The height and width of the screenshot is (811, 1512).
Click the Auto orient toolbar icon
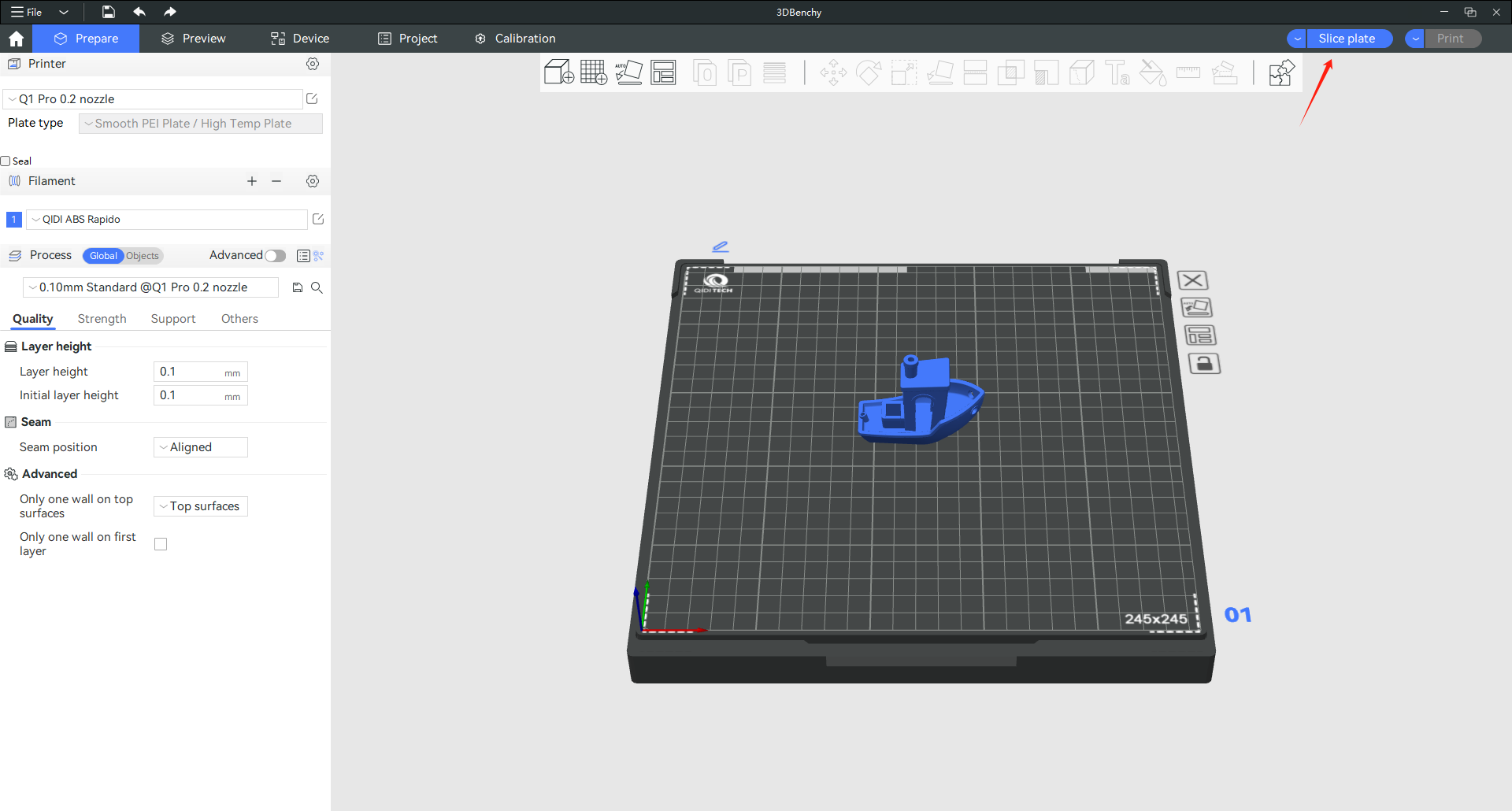[x=628, y=72]
